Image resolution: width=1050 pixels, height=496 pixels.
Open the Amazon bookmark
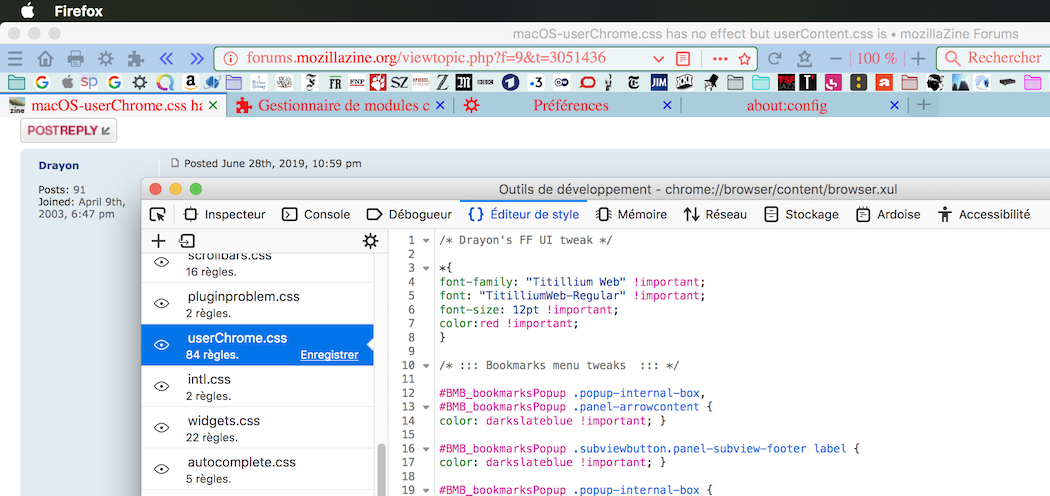[x=190, y=82]
